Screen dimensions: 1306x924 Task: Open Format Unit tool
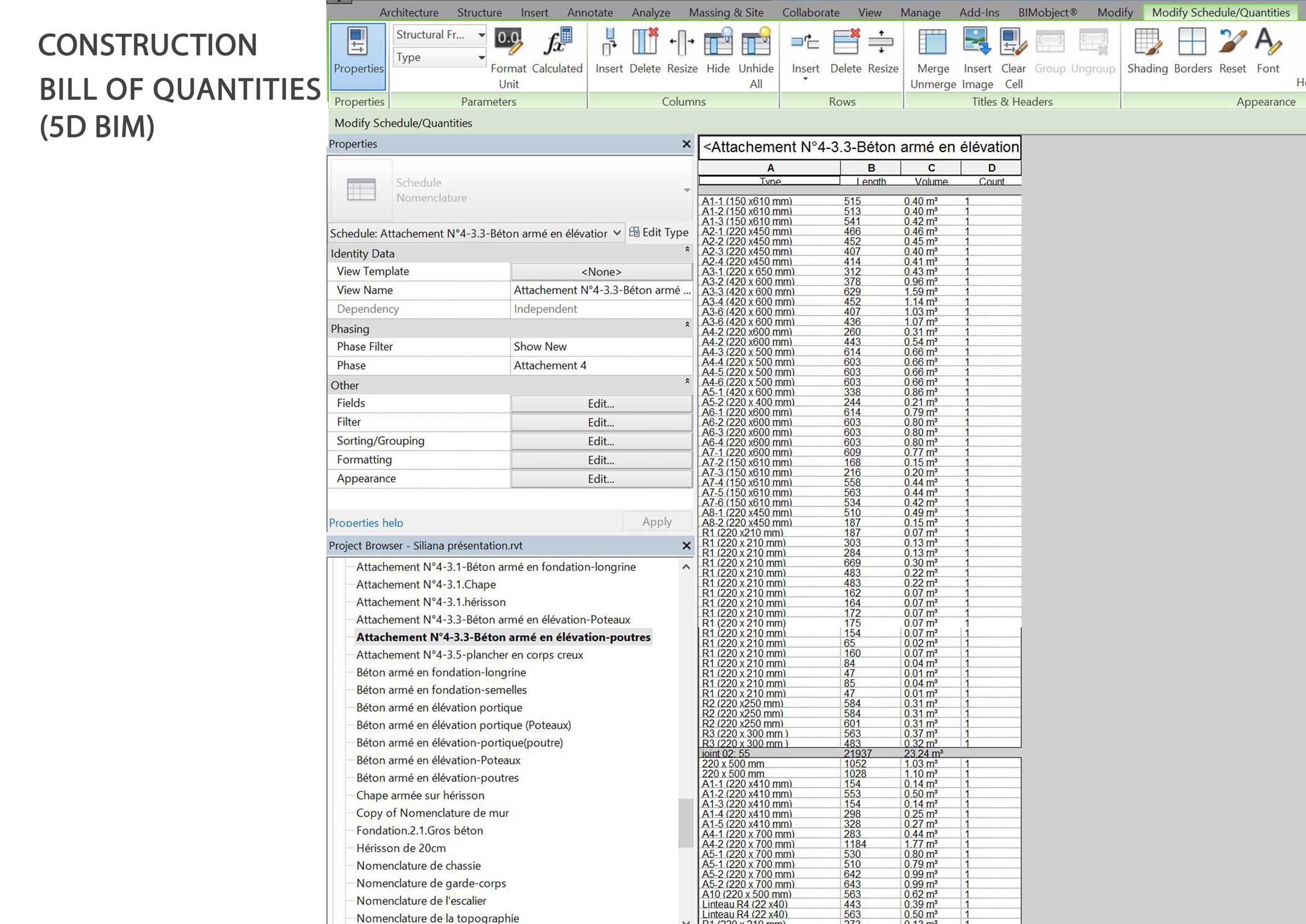[508, 58]
